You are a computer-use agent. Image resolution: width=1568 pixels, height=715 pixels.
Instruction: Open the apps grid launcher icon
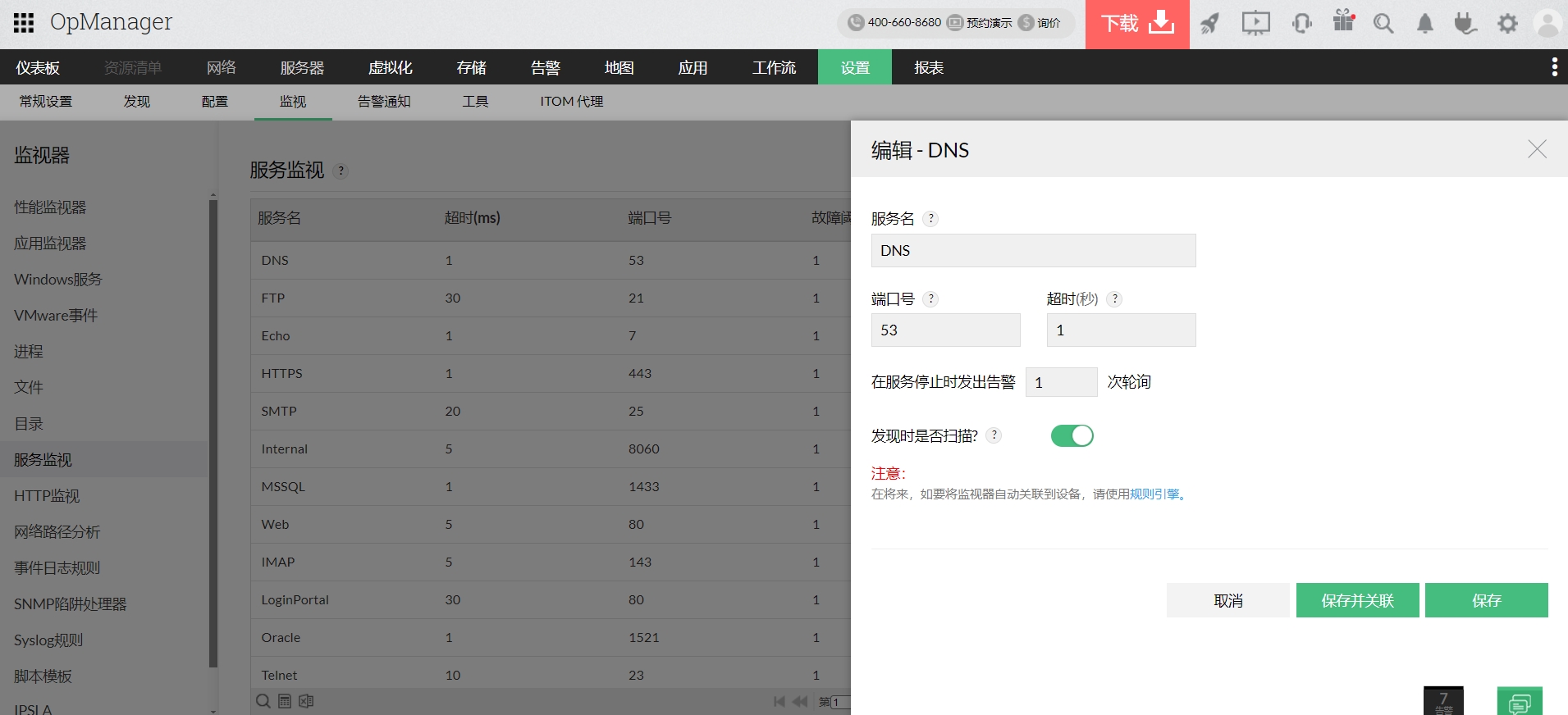click(24, 23)
